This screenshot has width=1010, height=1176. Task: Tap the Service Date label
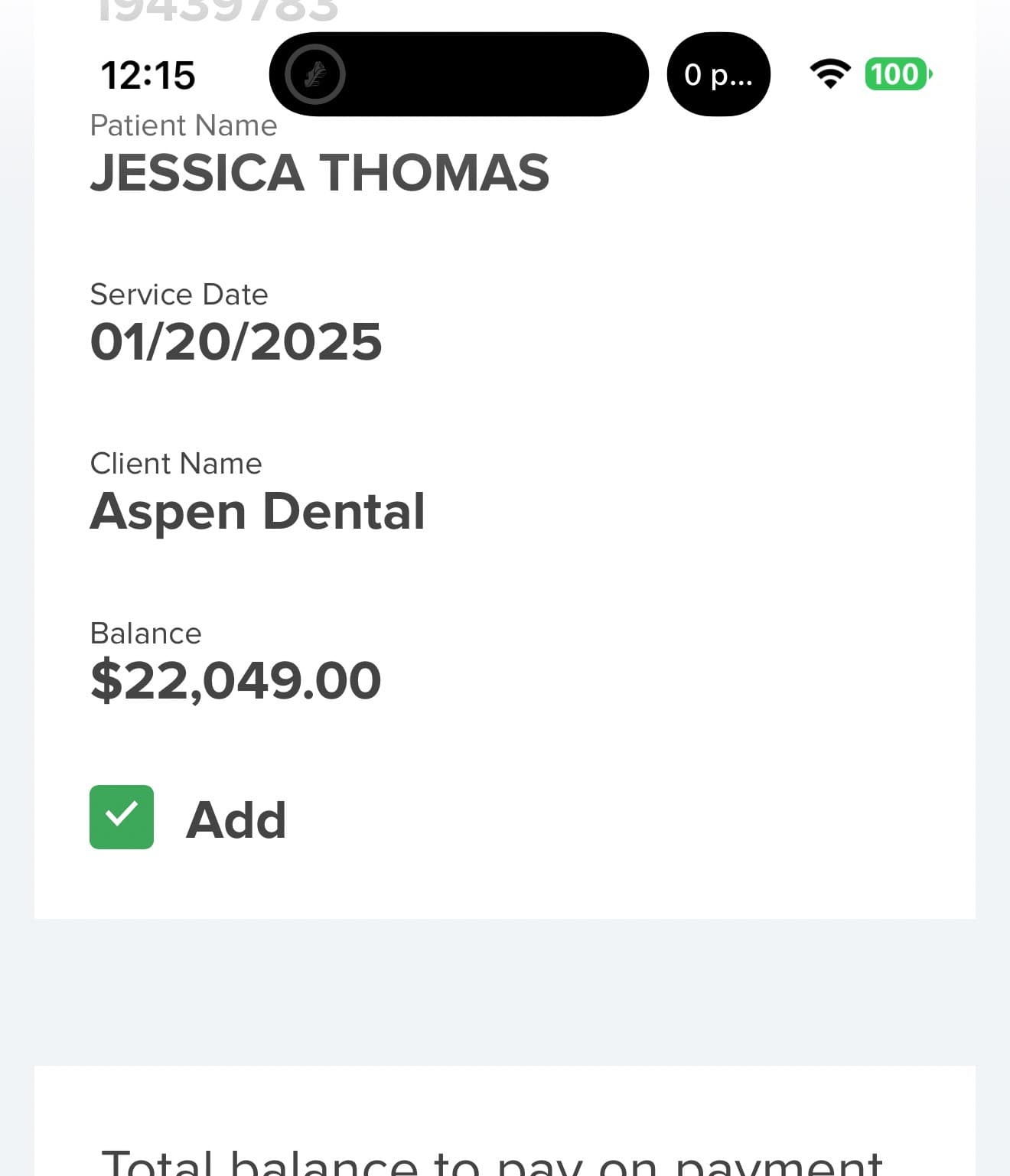pos(178,295)
